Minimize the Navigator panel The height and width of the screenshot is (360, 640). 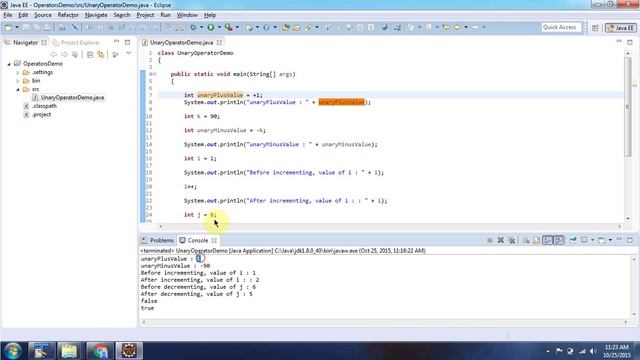(x=117, y=42)
